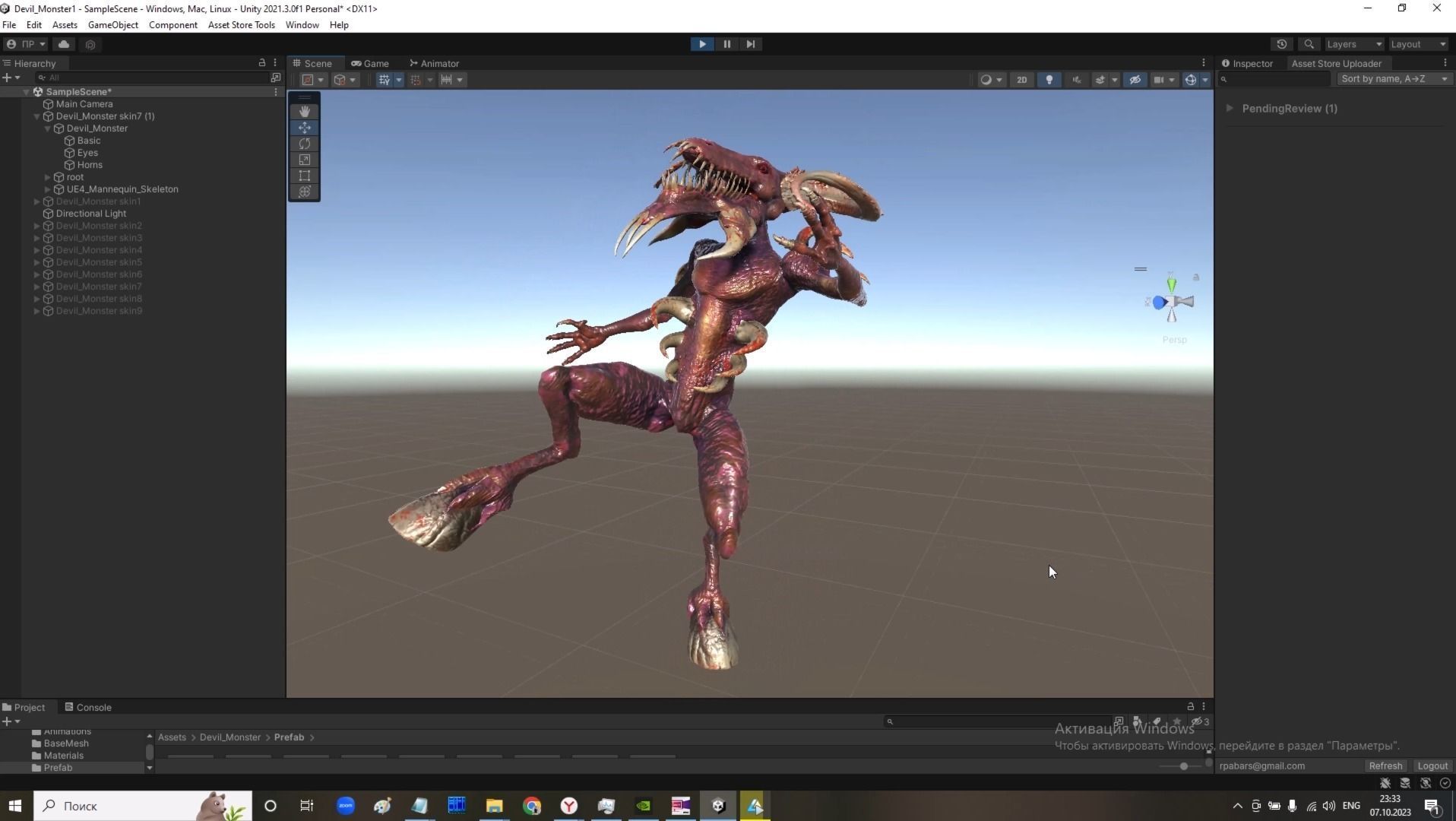
Task: Toggle the Project panel lock
Action: (1191, 707)
